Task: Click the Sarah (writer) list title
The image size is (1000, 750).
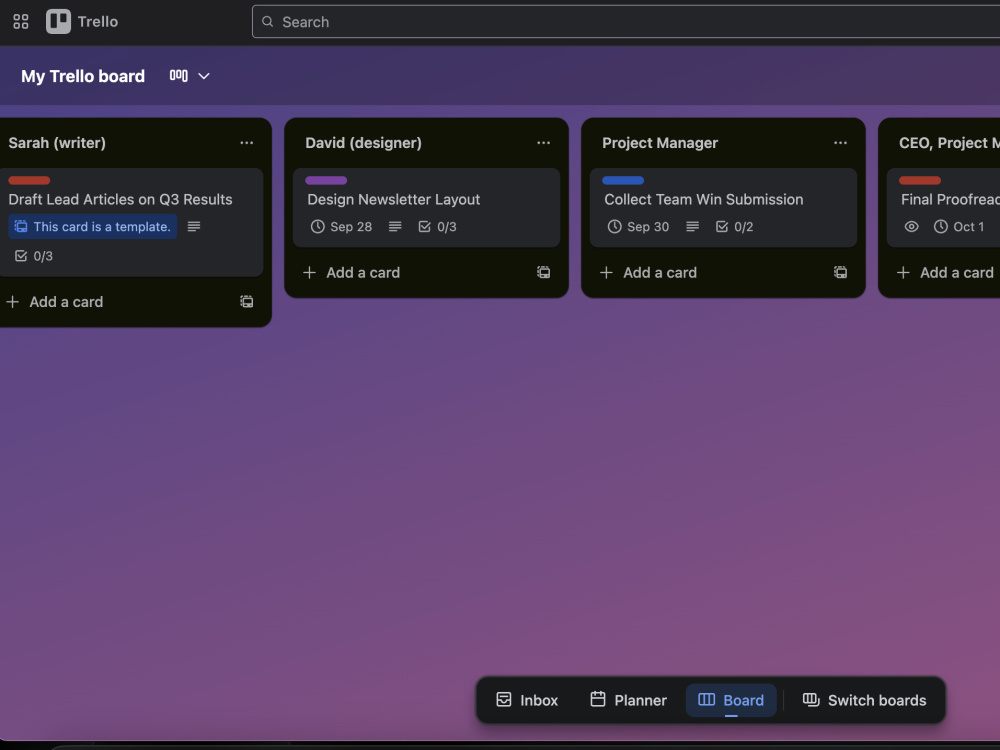Action: [x=57, y=143]
